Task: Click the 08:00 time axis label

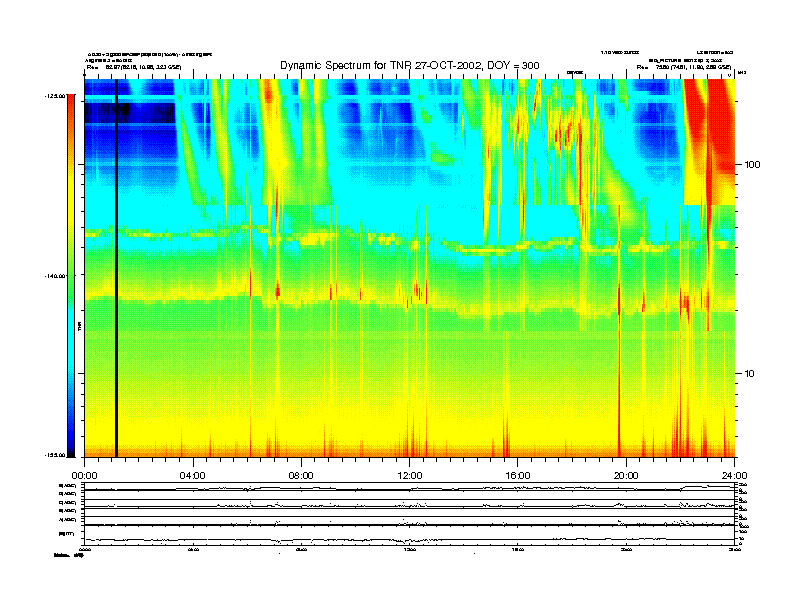Action: click(301, 476)
